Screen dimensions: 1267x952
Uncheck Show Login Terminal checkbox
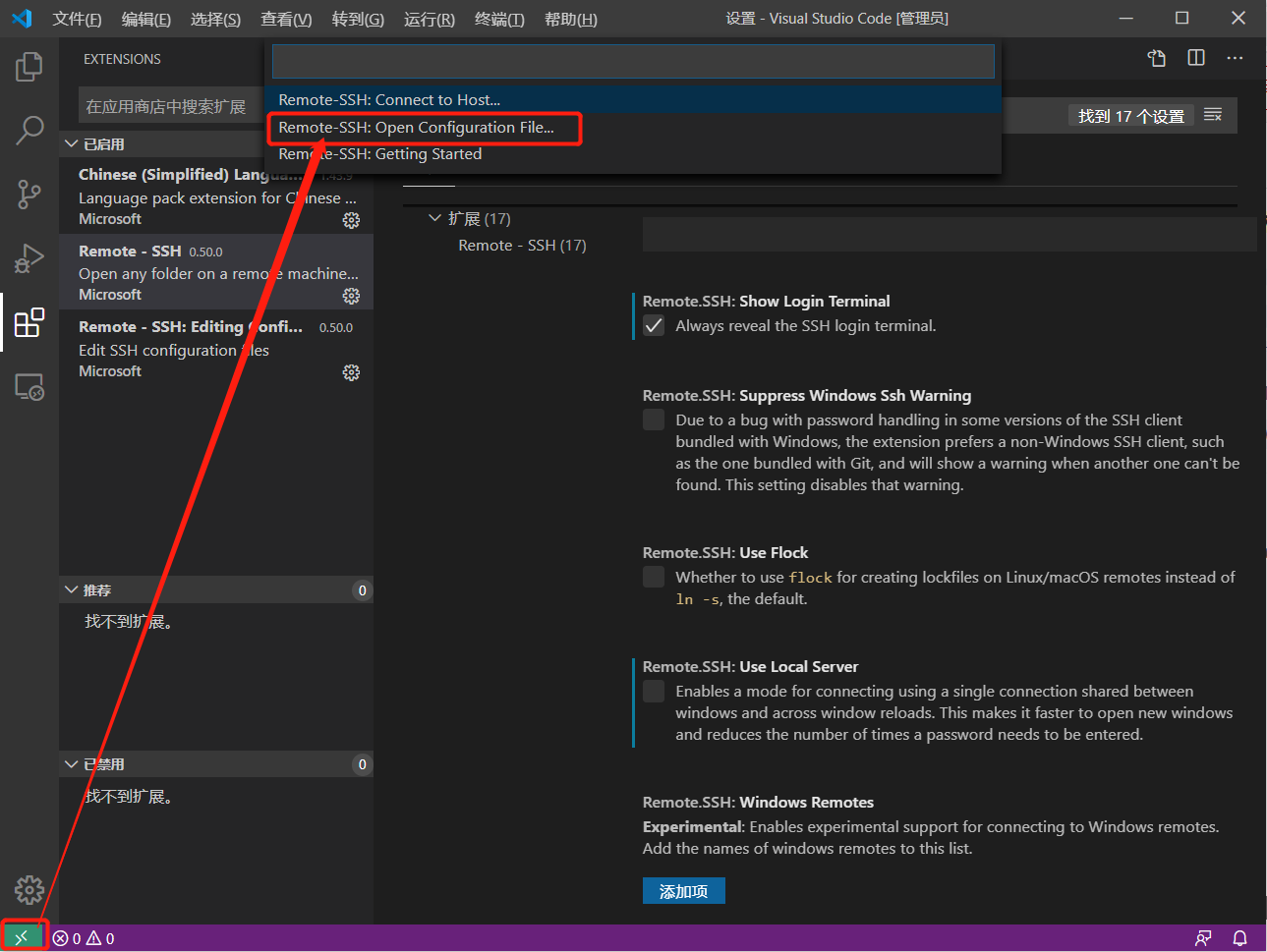654,326
